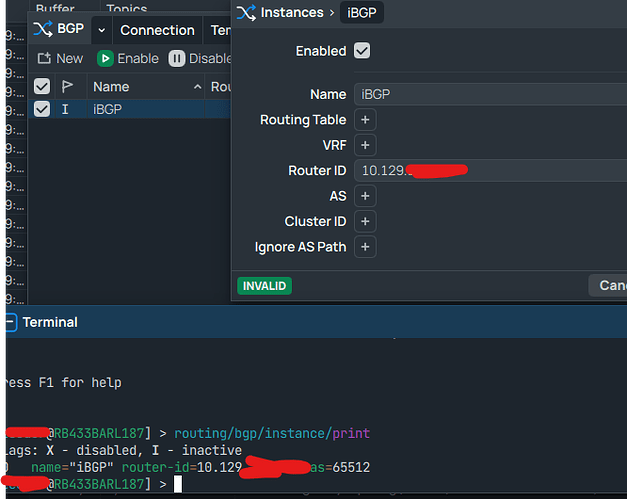Image resolution: width=627 pixels, height=499 pixels.
Task: Click the Terminal panel title
Action: point(50,322)
